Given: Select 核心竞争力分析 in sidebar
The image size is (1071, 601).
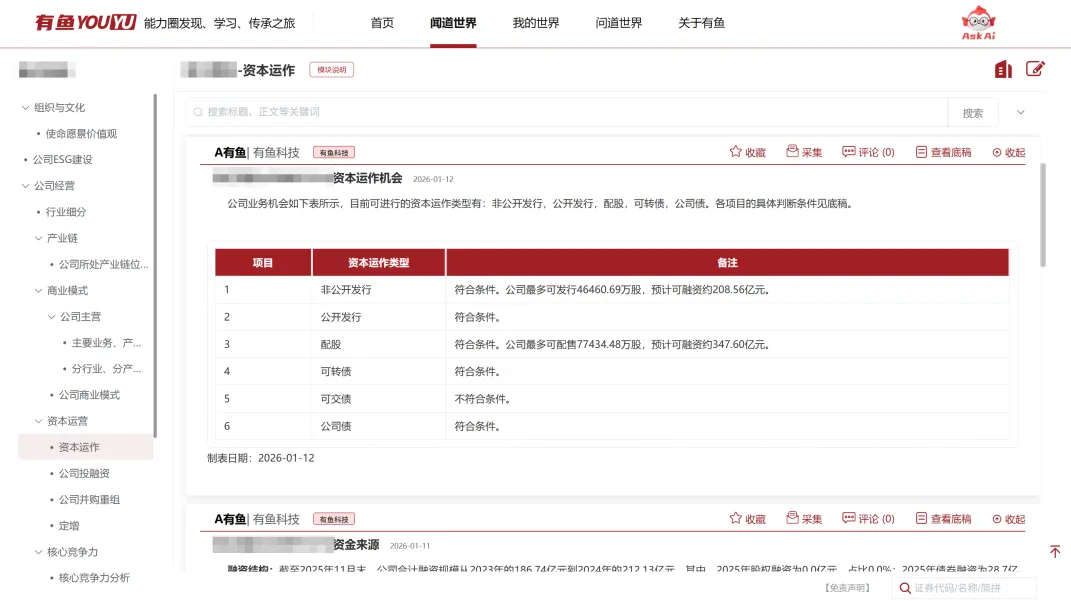Looking at the screenshot, I should click(x=94, y=578).
